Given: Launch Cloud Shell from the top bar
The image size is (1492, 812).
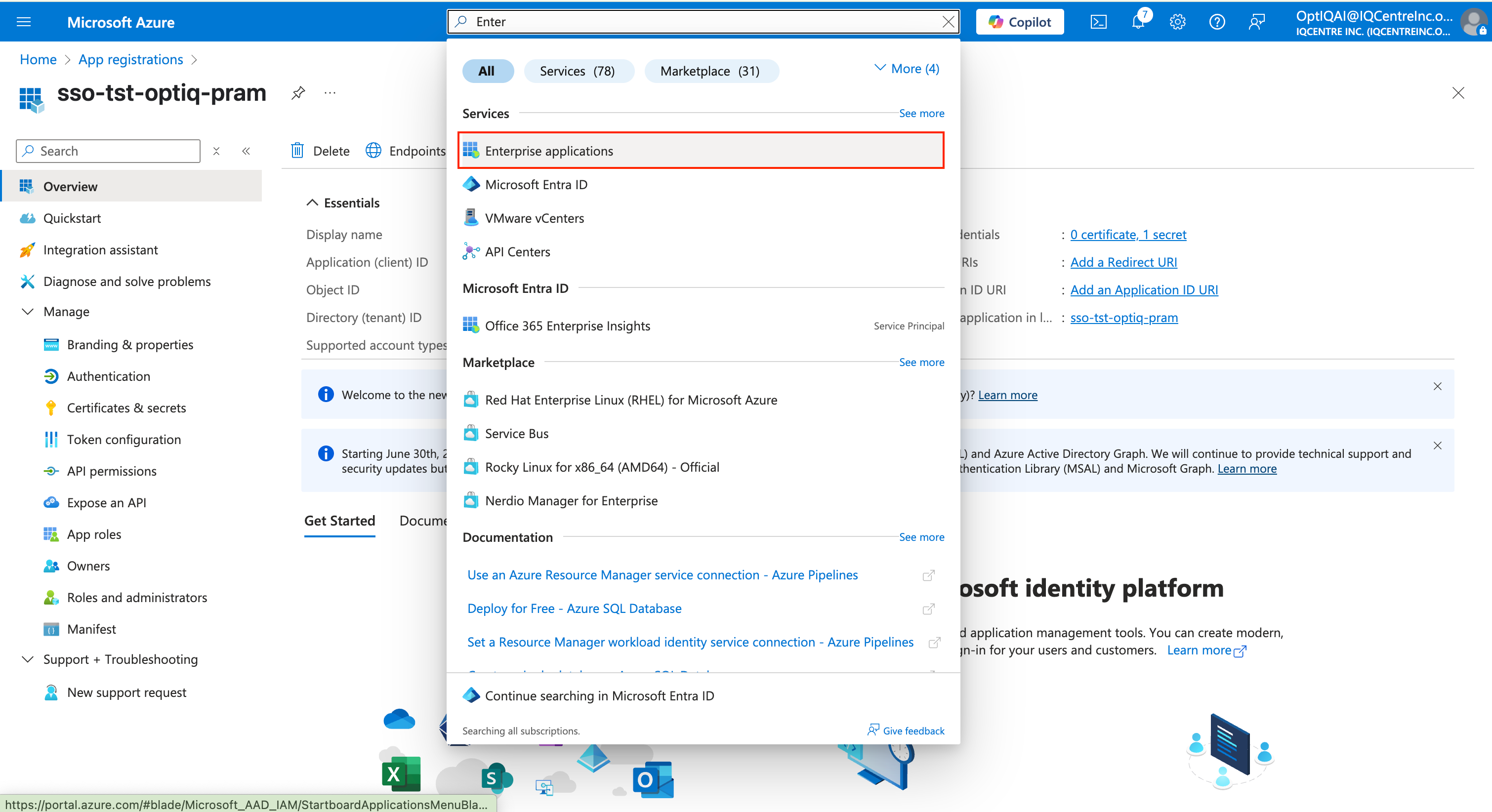Looking at the screenshot, I should click(1098, 22).
